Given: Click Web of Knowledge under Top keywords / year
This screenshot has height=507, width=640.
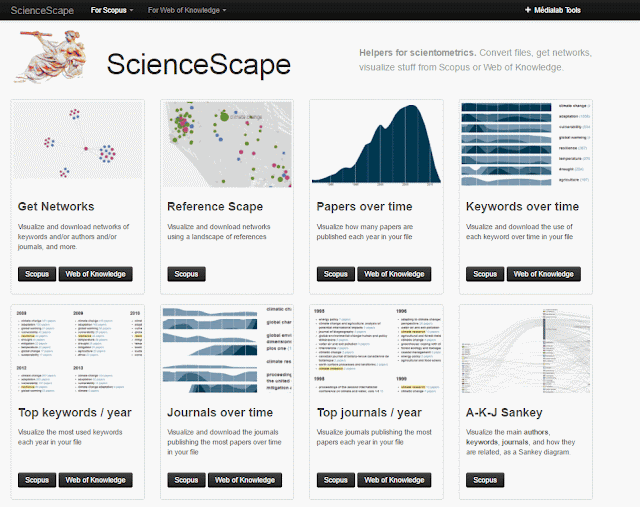Looking at the screenshot, I should point(96,480).
